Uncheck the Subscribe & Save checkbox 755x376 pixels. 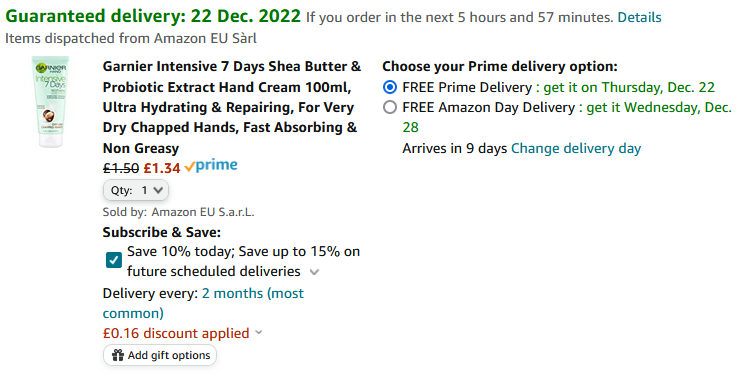coord(114,261)
